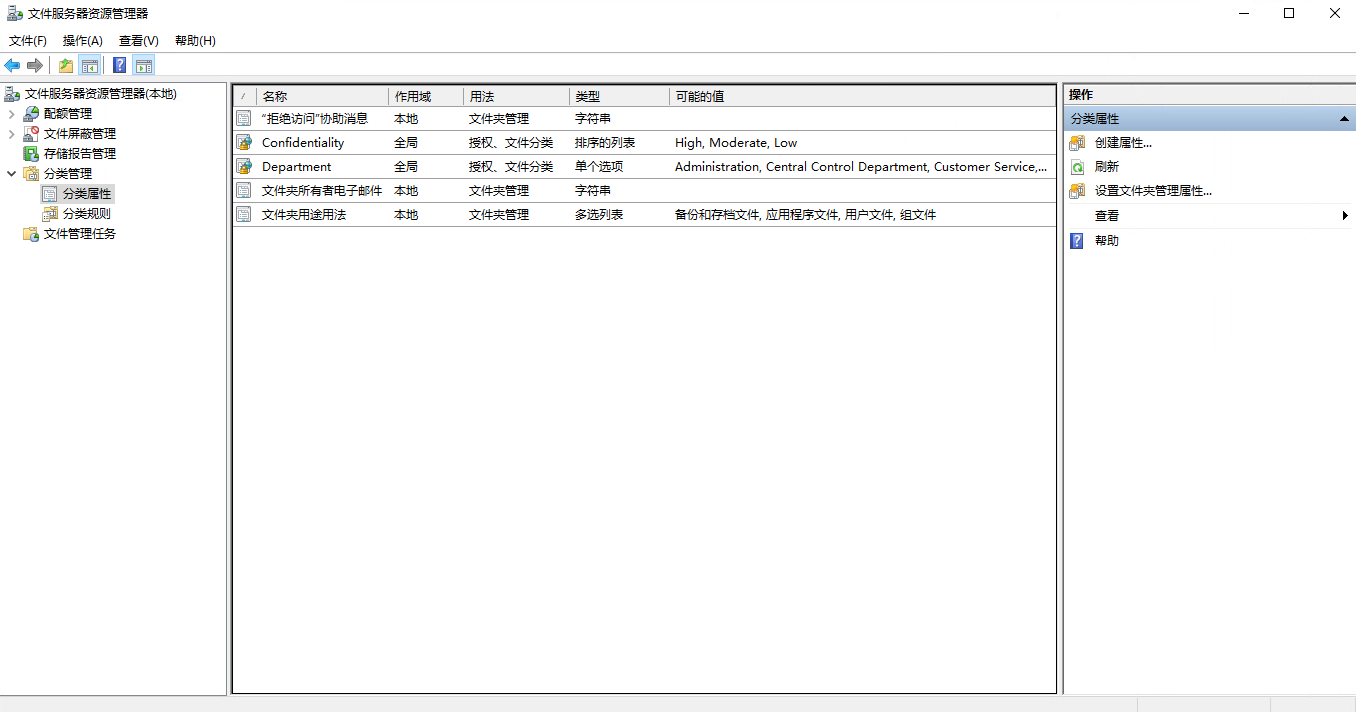The height and width of the screenshot is (712, 1356).
Task: Click 创建属性... action link
Action: (1123, 143)
